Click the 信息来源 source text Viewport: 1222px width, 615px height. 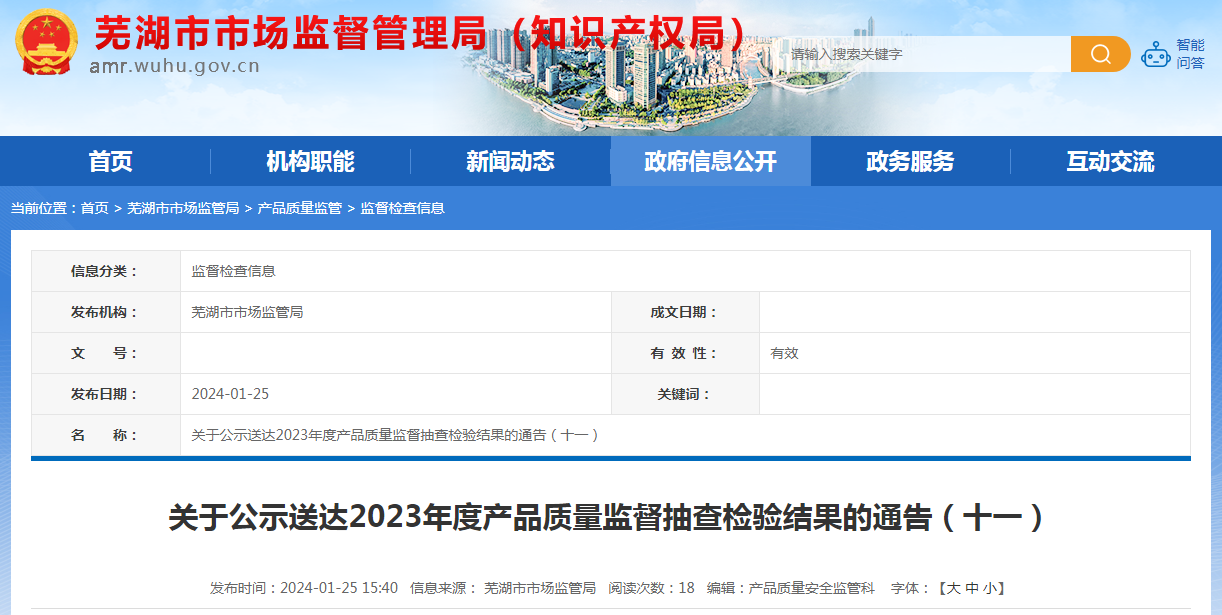point(503,588)
